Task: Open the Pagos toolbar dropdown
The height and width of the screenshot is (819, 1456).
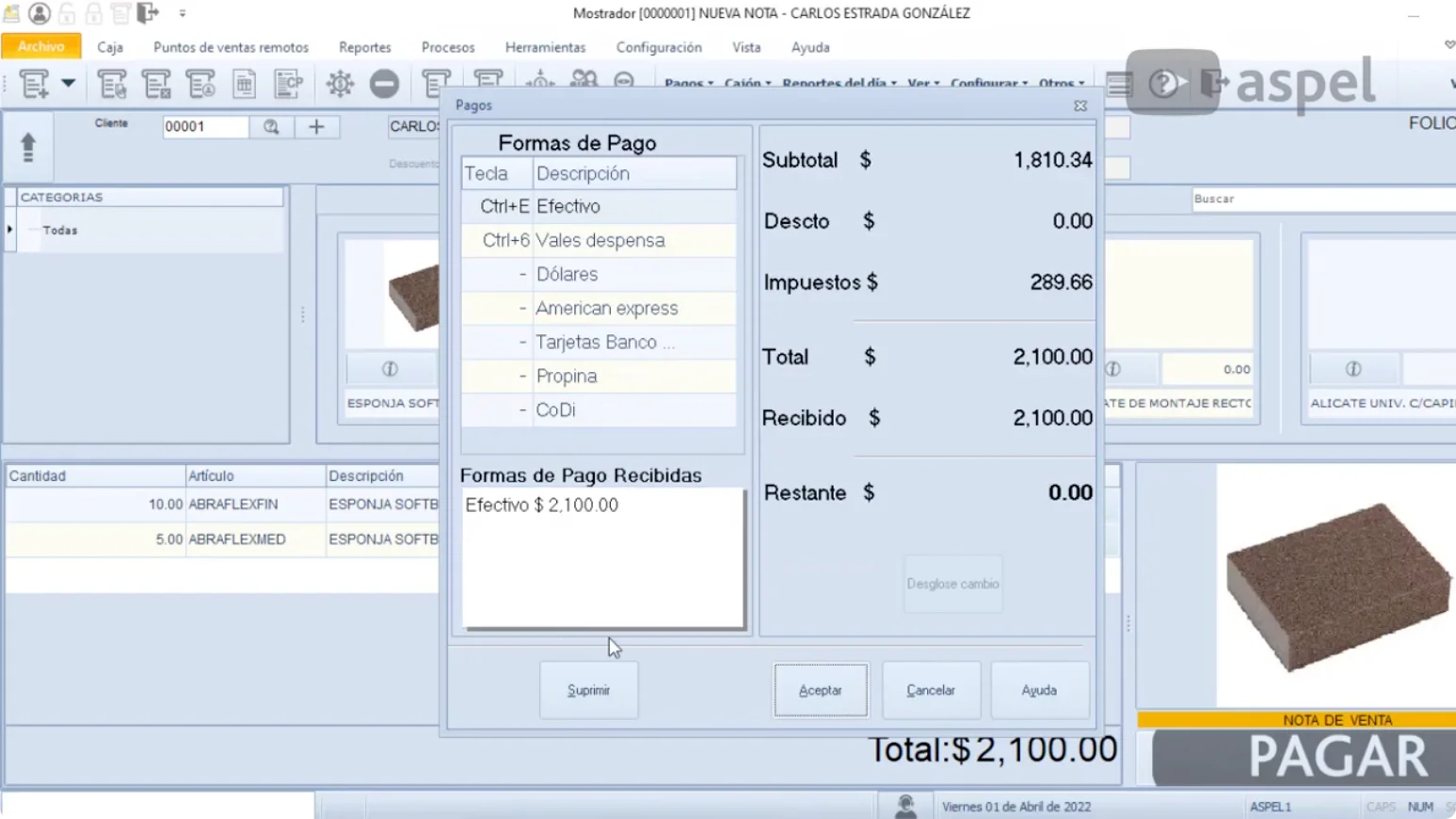Action: tap(689, 84)
